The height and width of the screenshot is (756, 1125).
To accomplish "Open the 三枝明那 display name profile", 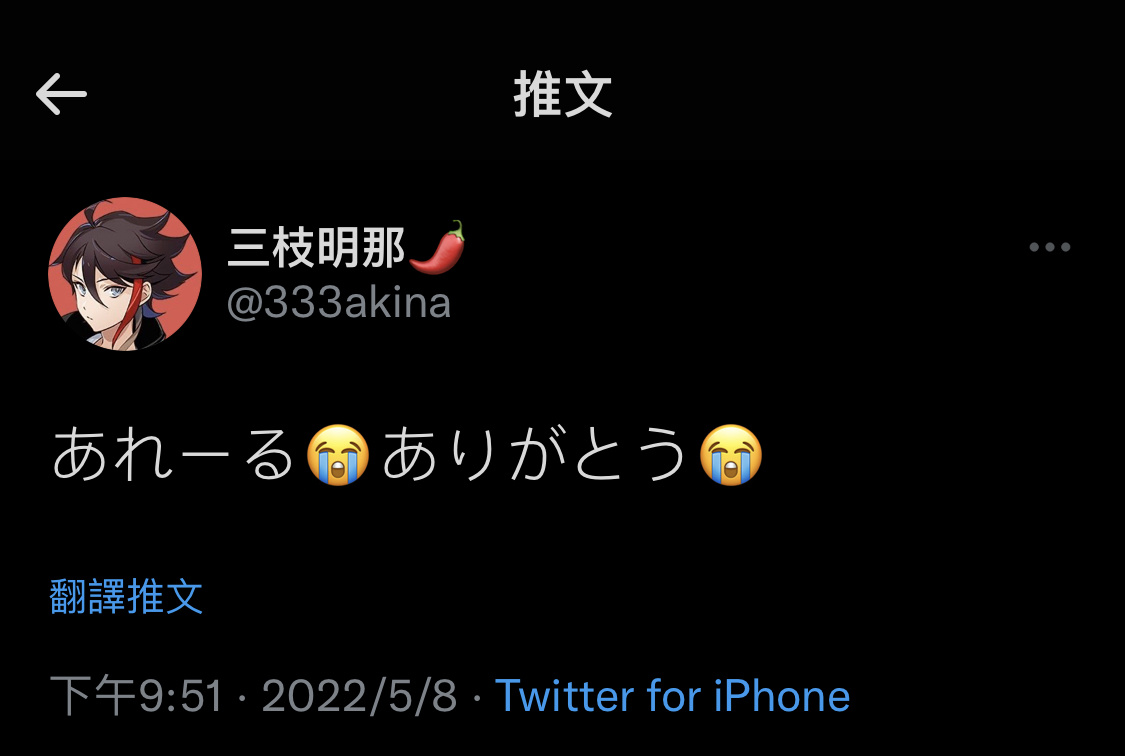I will click(316, 247).
